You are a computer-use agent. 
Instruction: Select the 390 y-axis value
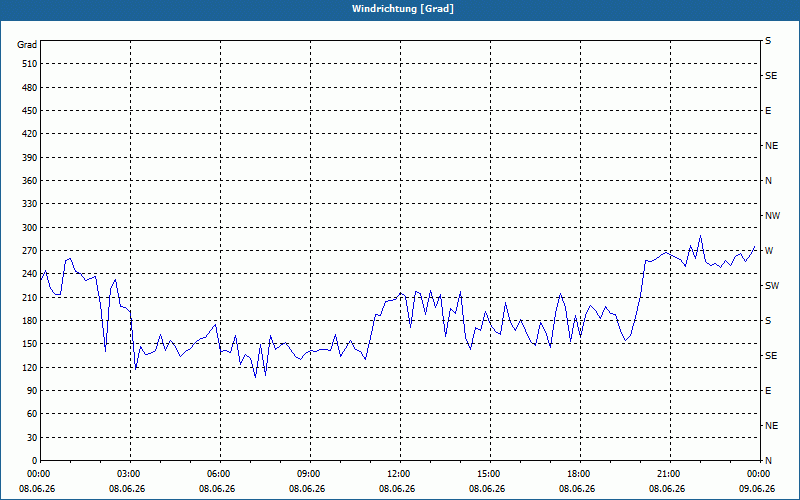pos(30,158)
